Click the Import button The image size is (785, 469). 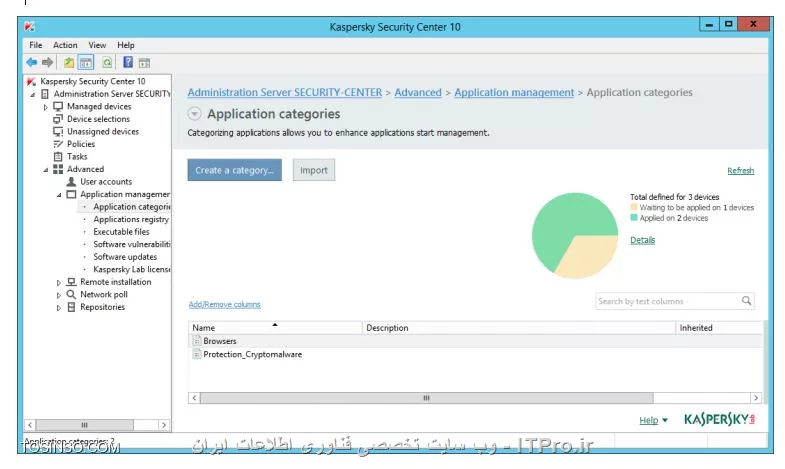click(314, 170)
